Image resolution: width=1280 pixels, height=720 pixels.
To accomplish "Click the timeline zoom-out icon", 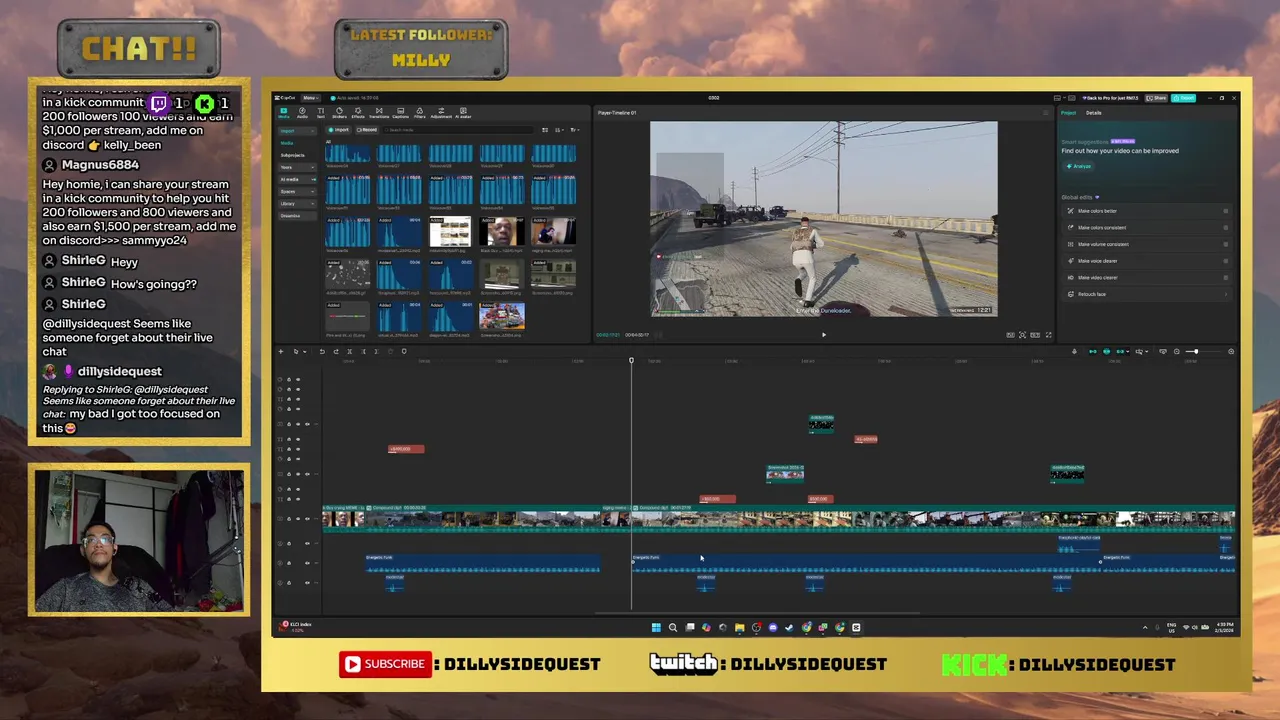I will 1177,351.
